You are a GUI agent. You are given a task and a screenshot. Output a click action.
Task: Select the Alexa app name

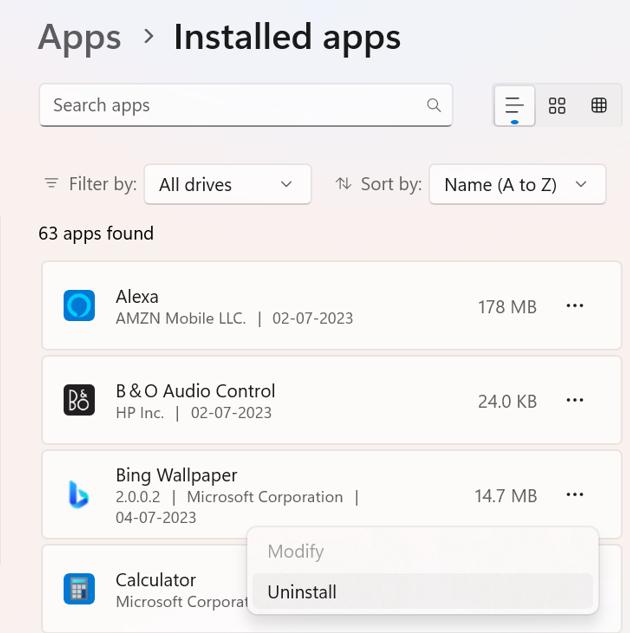137,296
